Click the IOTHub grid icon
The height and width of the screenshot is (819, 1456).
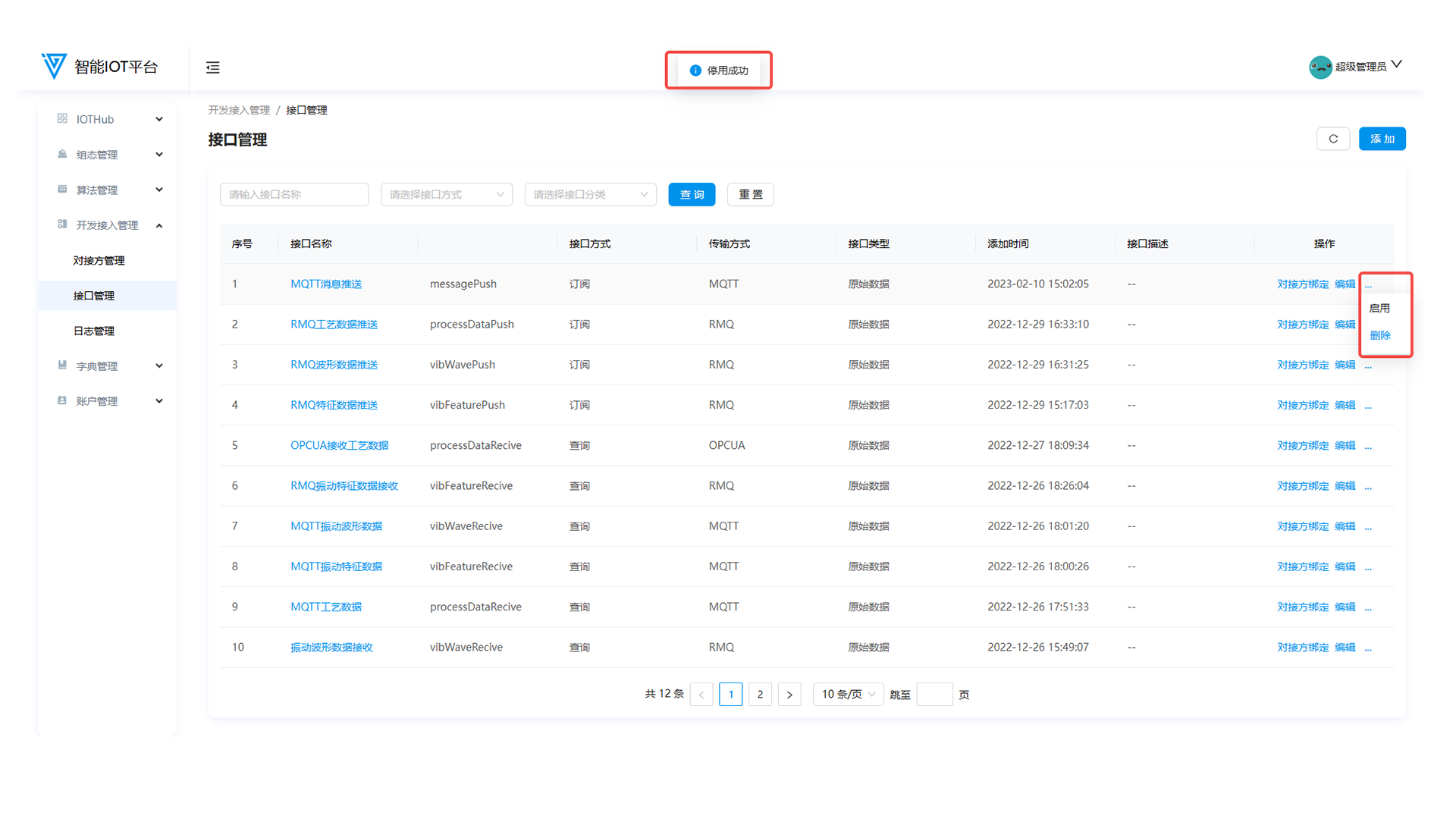point(62,119)
